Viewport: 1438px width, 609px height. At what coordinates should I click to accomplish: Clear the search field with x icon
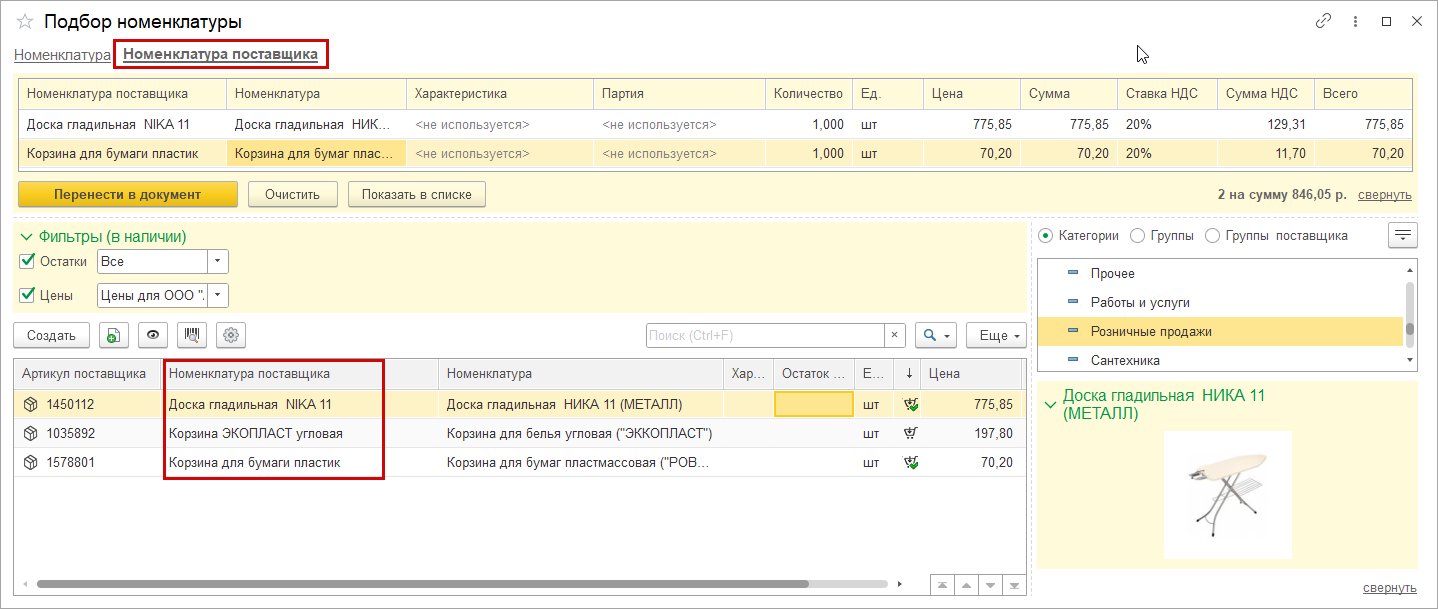pos(895,336)
